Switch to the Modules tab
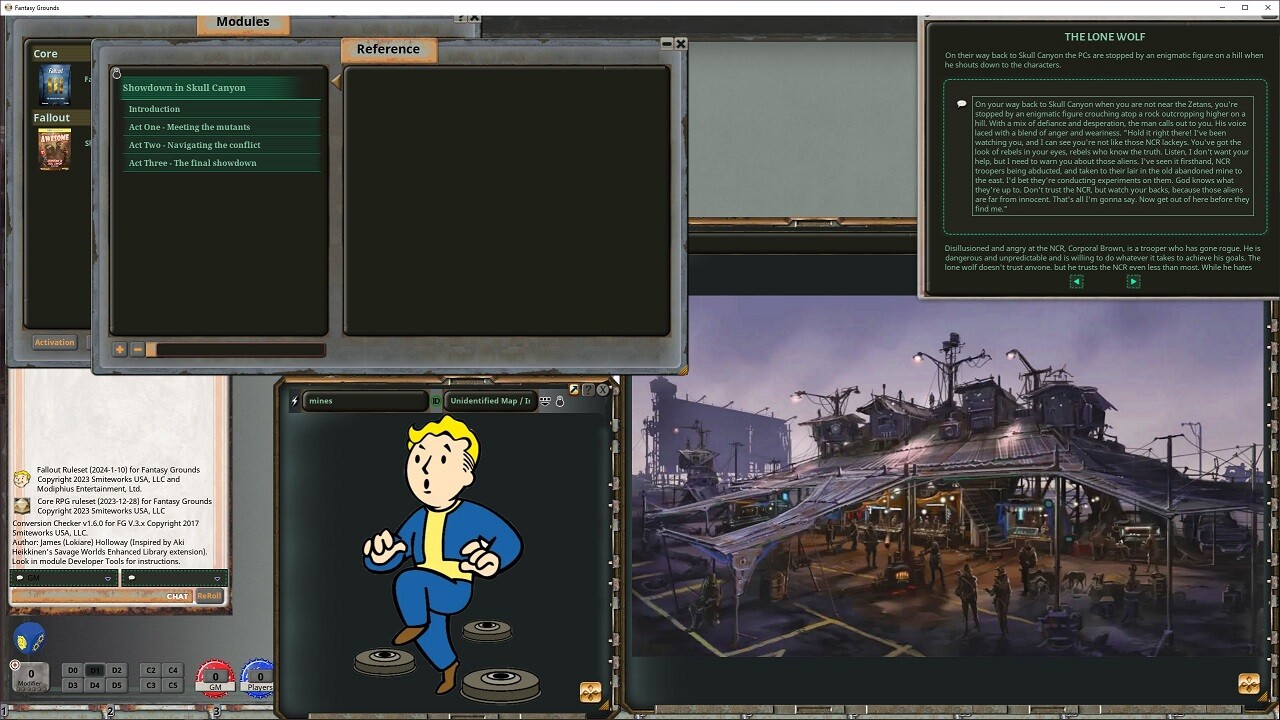1280x720 pixels. (242, 21)
